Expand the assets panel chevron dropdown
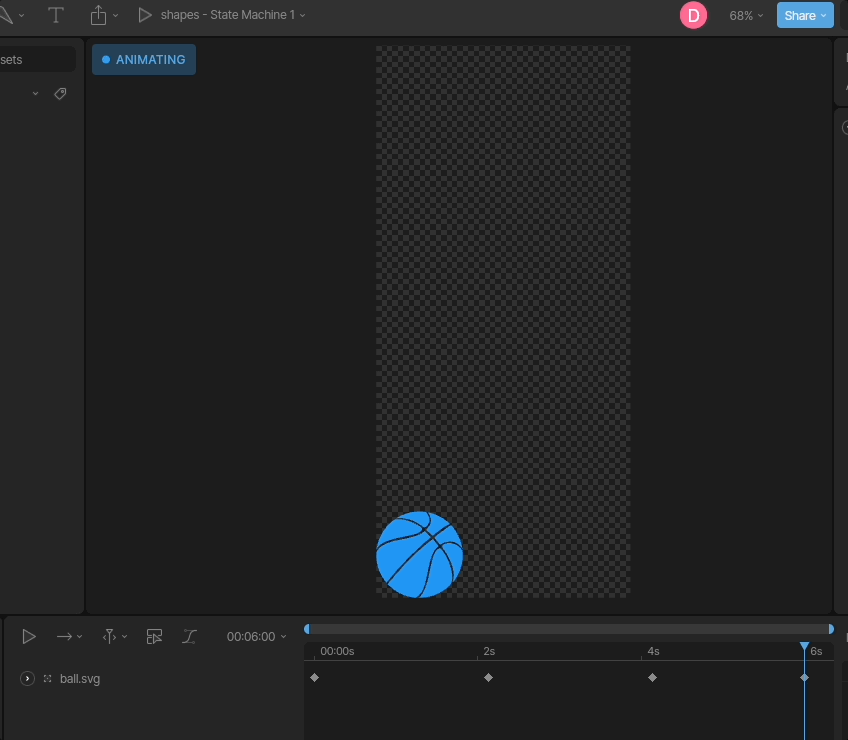The height and width of the screenshot is (740, 848). (x=35, y=94)
